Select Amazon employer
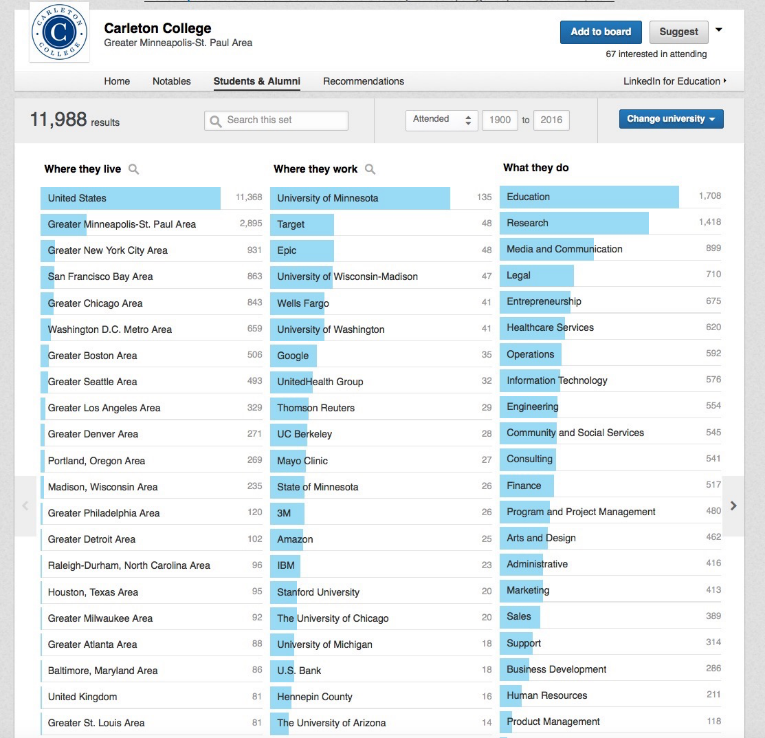The image size is (765, 738). (381, 539)
